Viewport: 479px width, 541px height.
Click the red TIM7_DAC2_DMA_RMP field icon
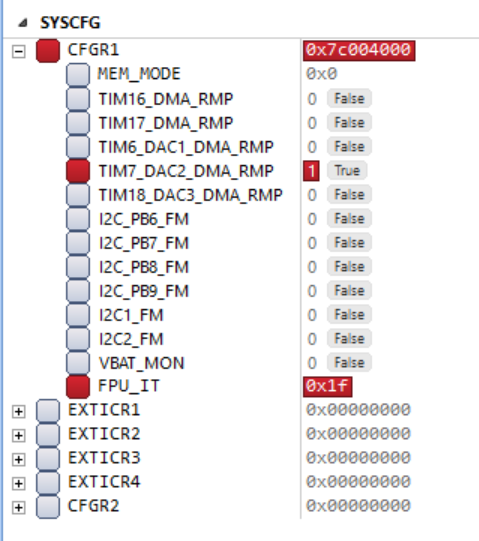(x=78, y=171)
